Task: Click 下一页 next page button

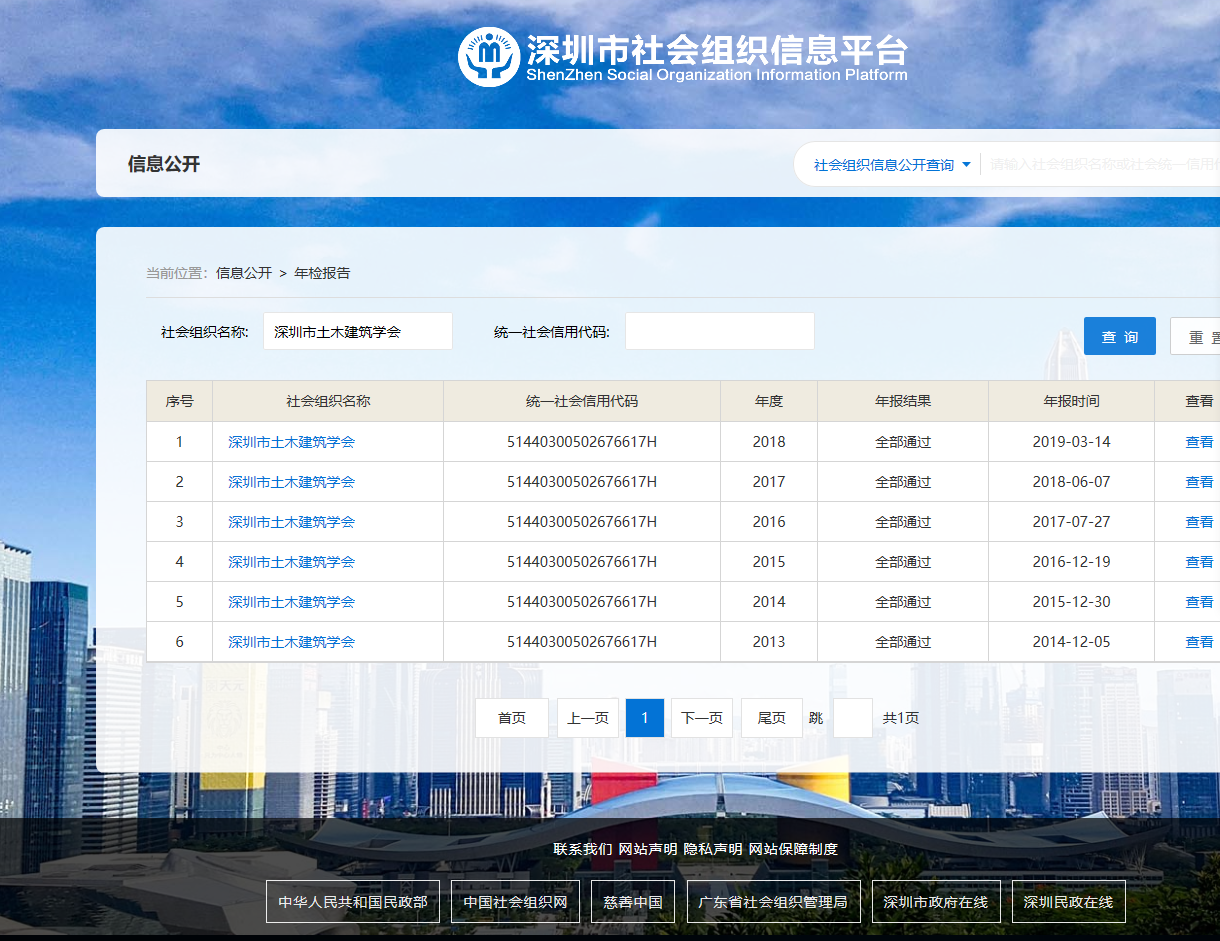Action: click(702, 718)
